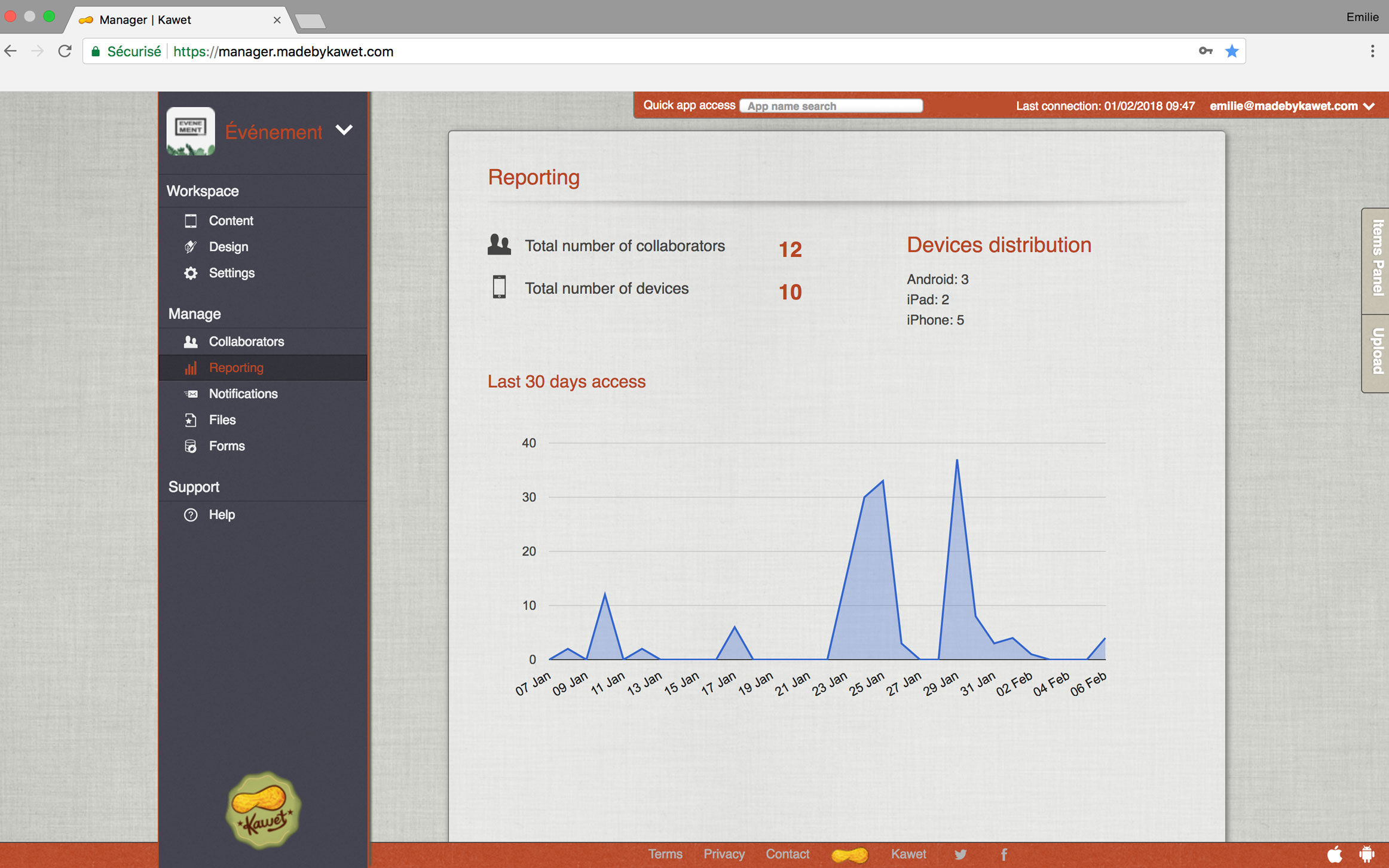Click the Terms link in the footer
Viewport: 1389px width, 868px height.
665,854
